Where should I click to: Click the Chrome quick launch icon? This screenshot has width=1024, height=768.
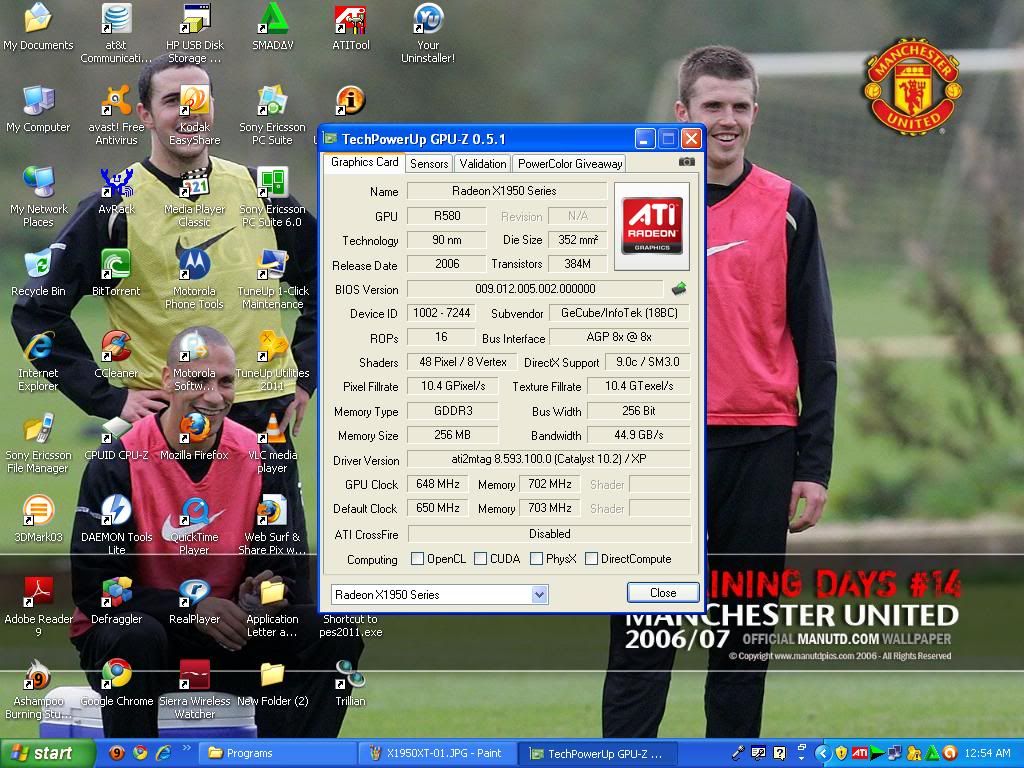click(140, 753)
